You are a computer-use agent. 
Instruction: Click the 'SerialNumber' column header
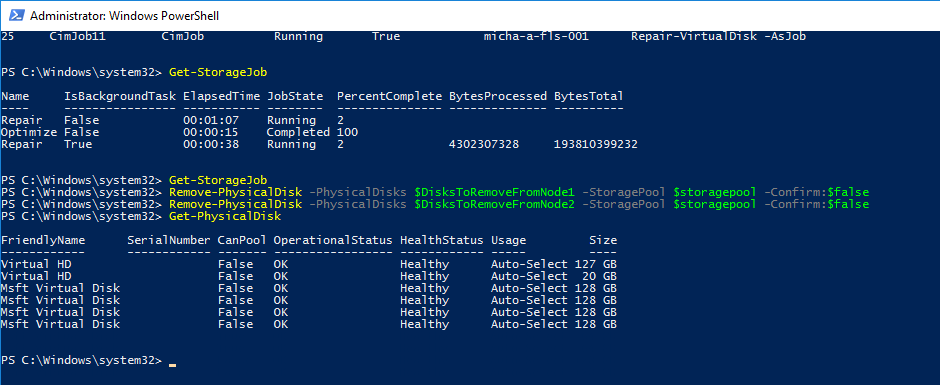169,240
